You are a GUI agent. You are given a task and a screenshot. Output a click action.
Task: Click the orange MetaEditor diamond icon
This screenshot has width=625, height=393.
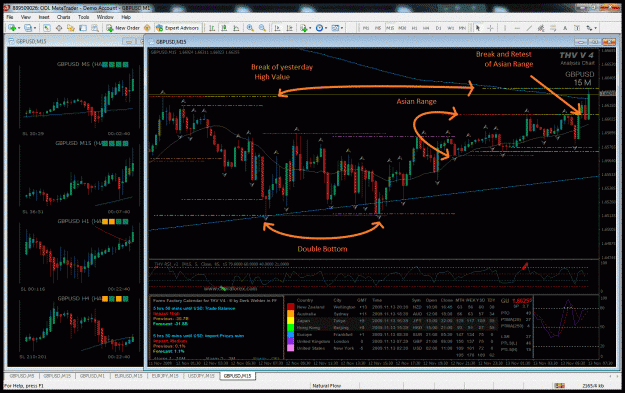(x=147, y=28)
